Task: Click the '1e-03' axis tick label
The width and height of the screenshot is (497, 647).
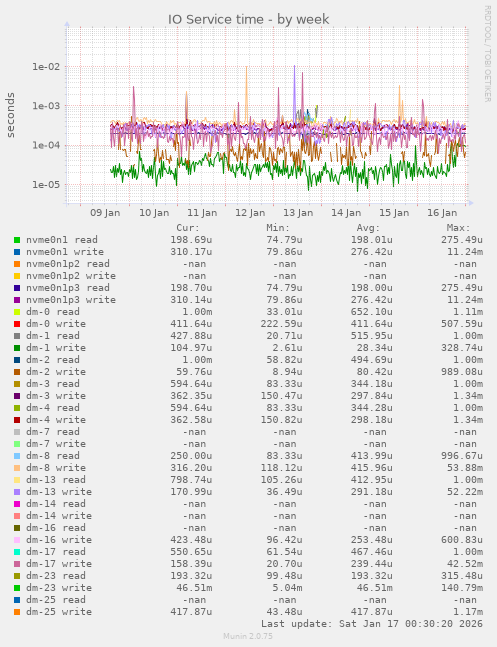Action: click(x=46, y=106)
